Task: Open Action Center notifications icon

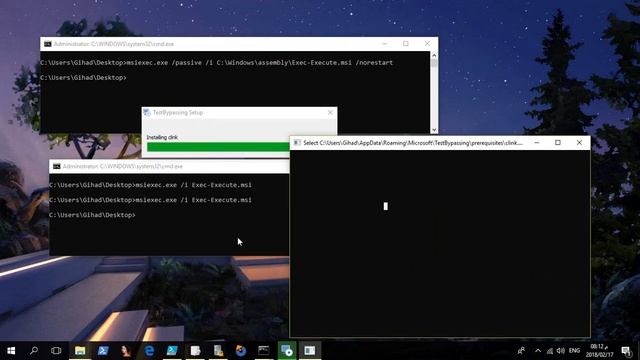Action: pyautogui.click(x=626, y=351)
